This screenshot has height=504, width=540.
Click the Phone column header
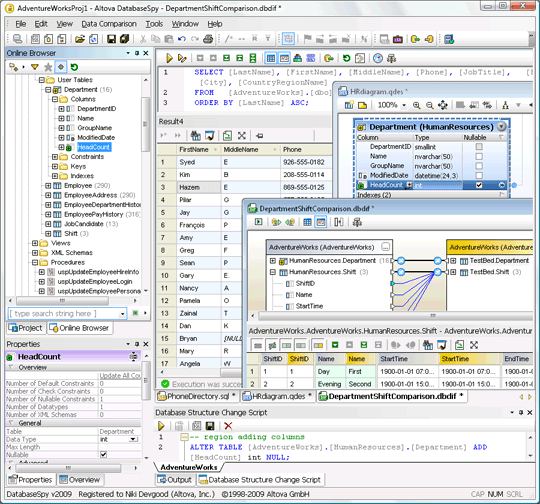[306, 150]
